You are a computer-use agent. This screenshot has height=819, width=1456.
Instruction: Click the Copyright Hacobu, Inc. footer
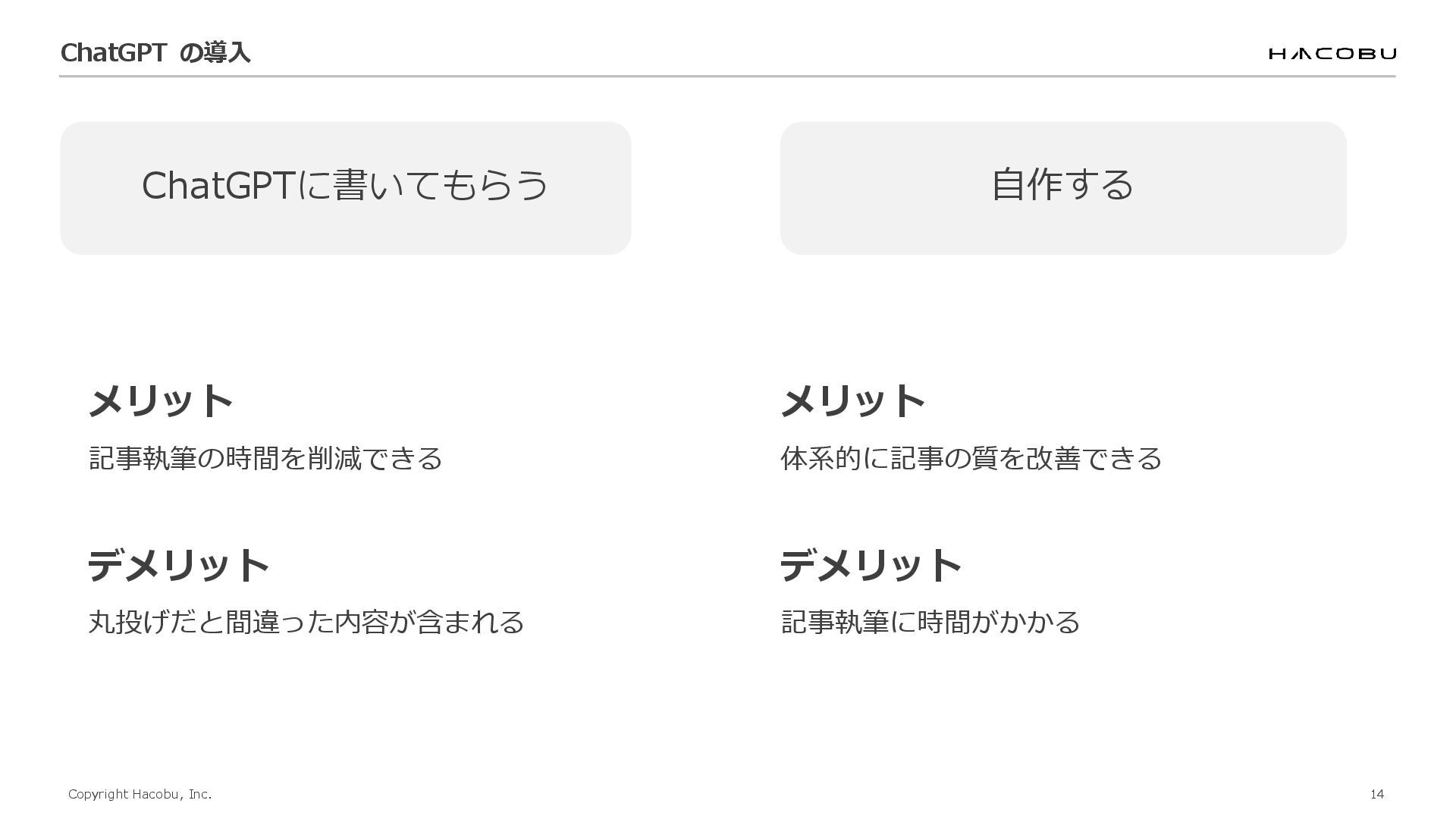[x=140, y=794]
